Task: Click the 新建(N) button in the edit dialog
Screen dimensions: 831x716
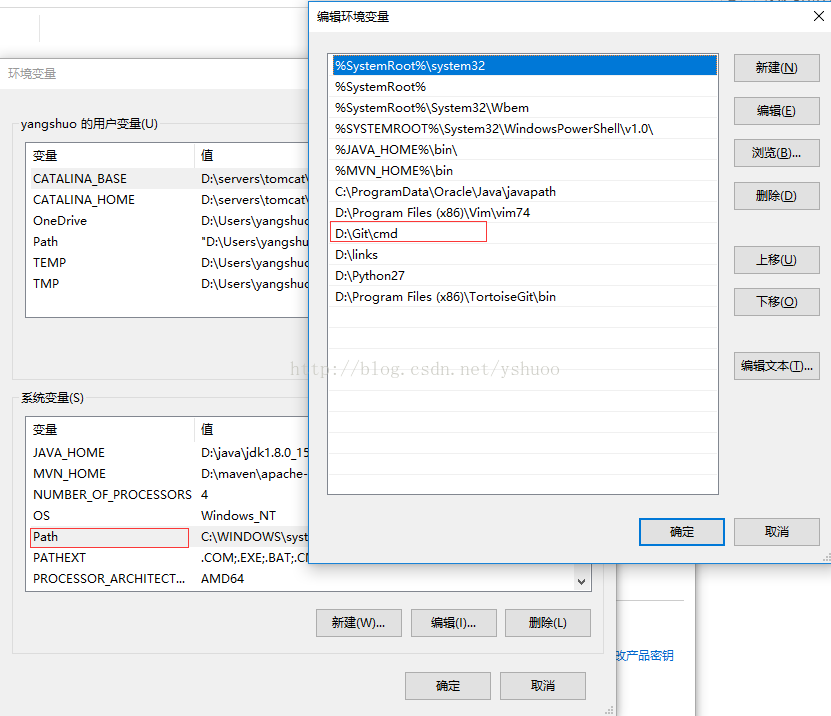Action: click(x=776, y=68)
